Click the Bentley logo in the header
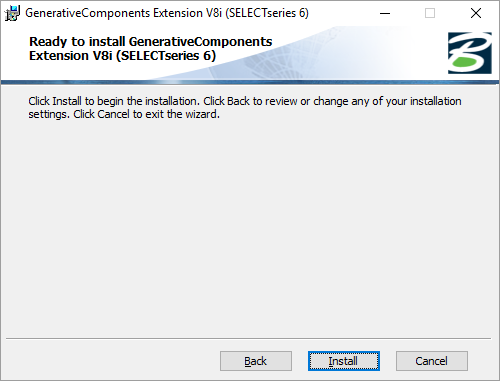The width and height of the screenshot is (500, 381). (470, 53)
